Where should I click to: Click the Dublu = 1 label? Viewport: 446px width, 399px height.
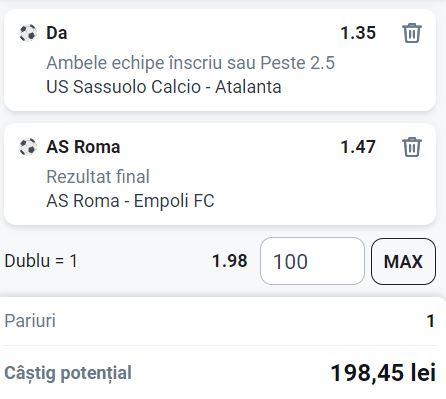point(41,261)
